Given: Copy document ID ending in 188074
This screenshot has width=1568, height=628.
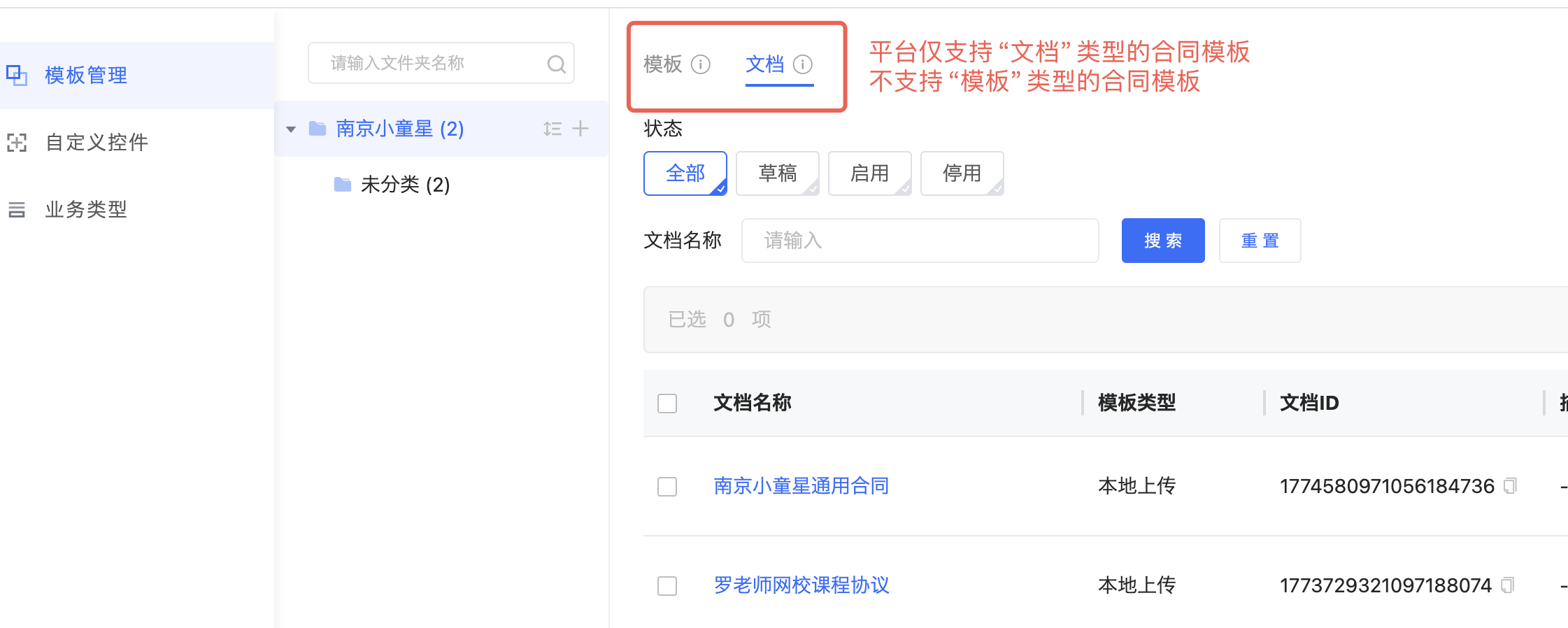Looking at the screenshot, I should 1508,585.
